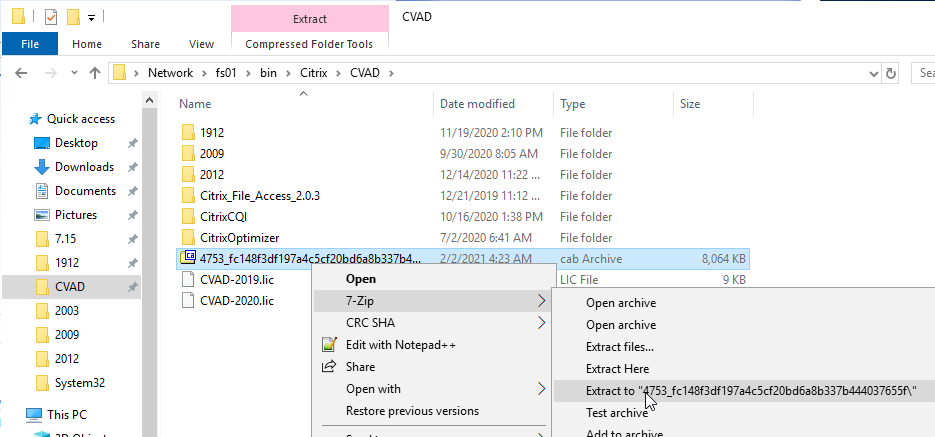Screen dimensions: 935x437
Task: Click CVAD in the address breadcrumb
Action: point(364,73)
